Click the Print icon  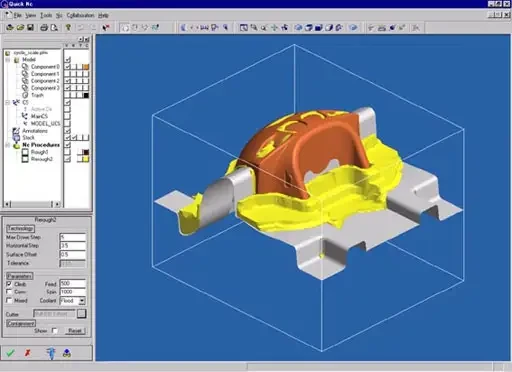click(x=44, y=28)
